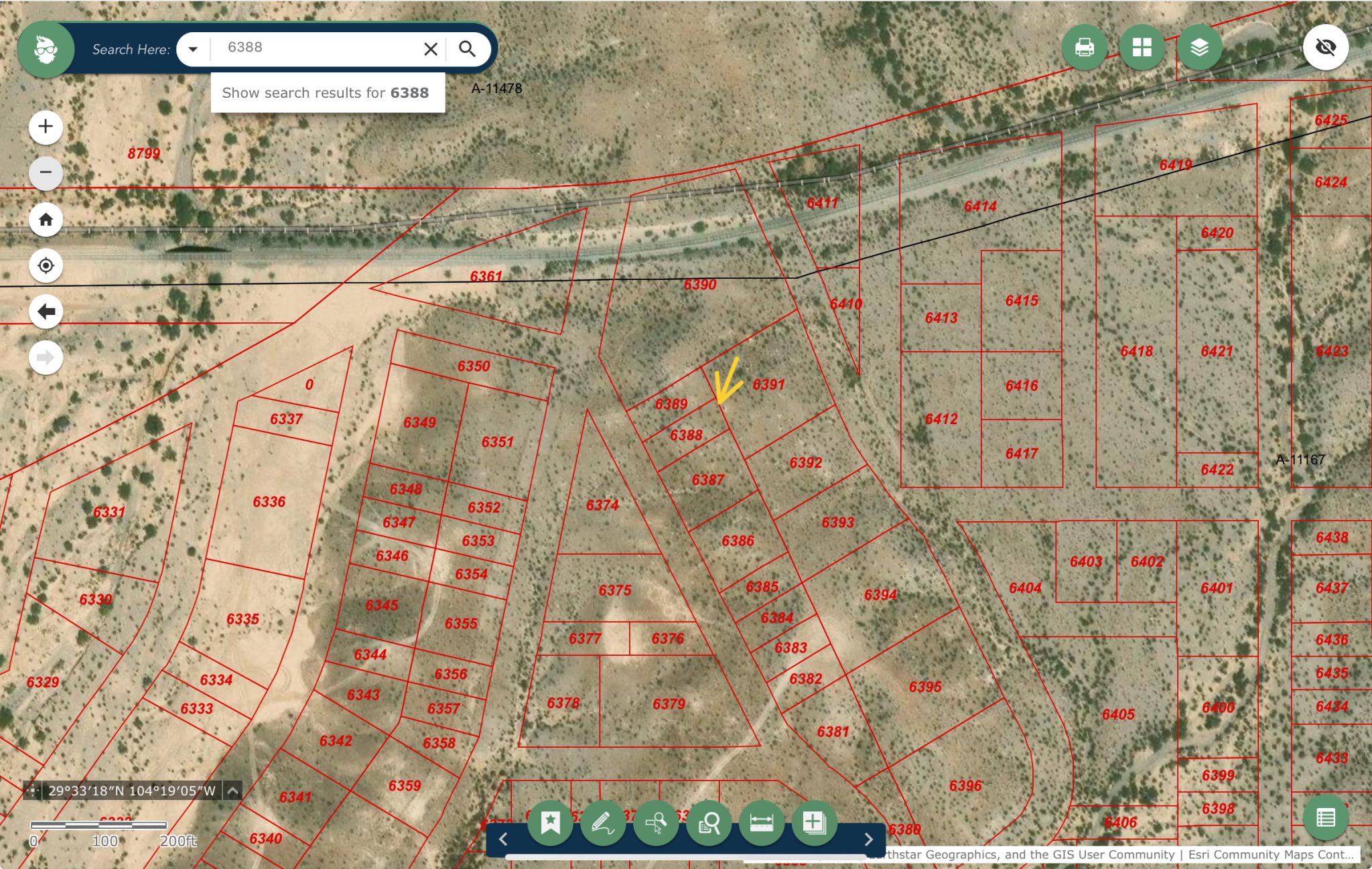Click the A-11167 abstract label

tap(1300, 460)
